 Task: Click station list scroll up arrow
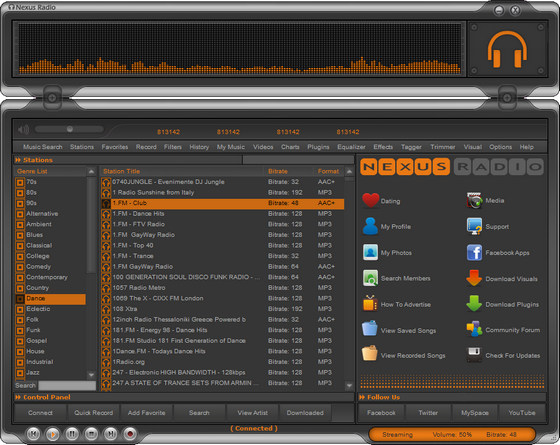click(x=349, y=172)
